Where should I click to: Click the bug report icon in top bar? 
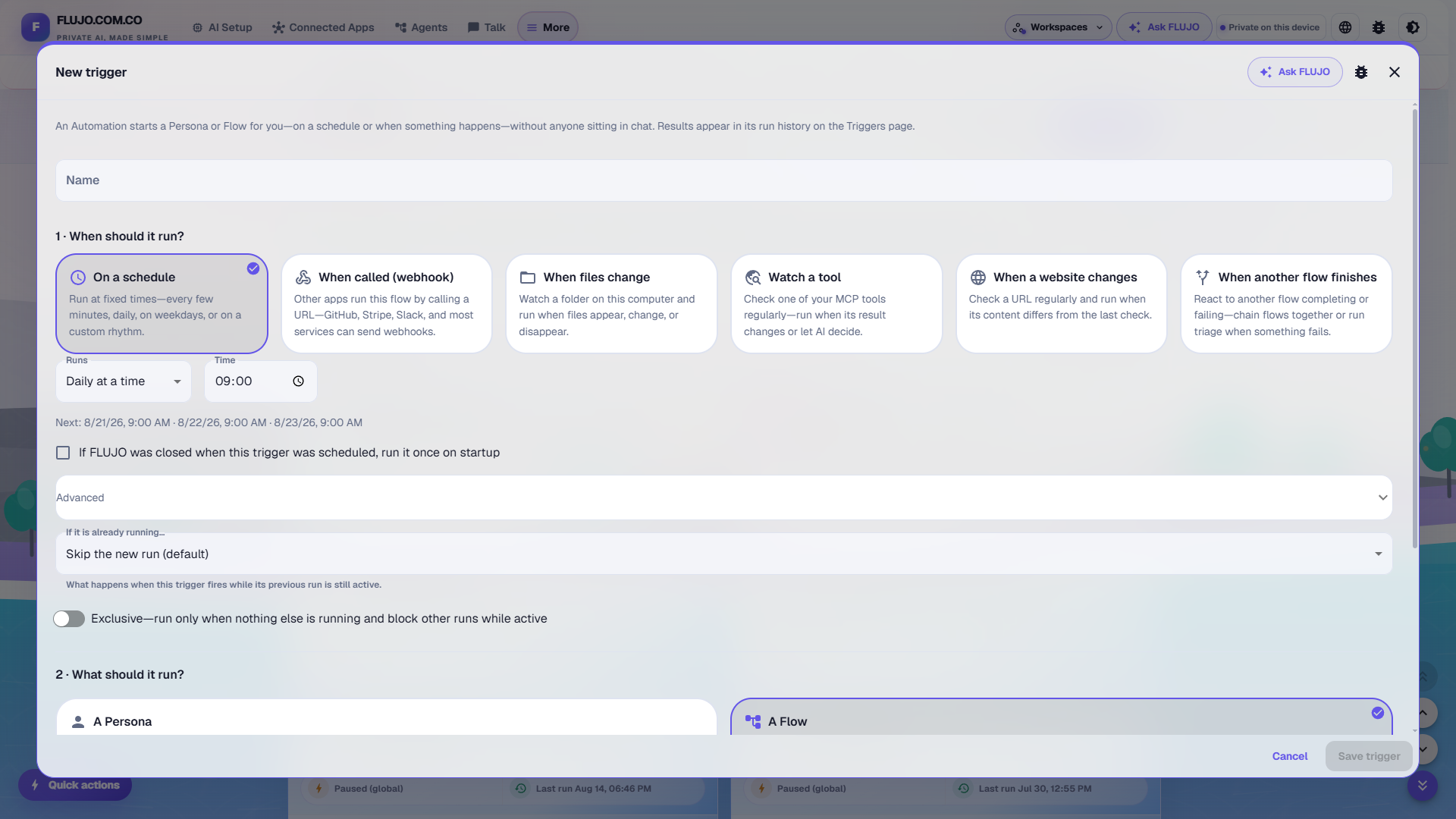tap(1379, 27)
